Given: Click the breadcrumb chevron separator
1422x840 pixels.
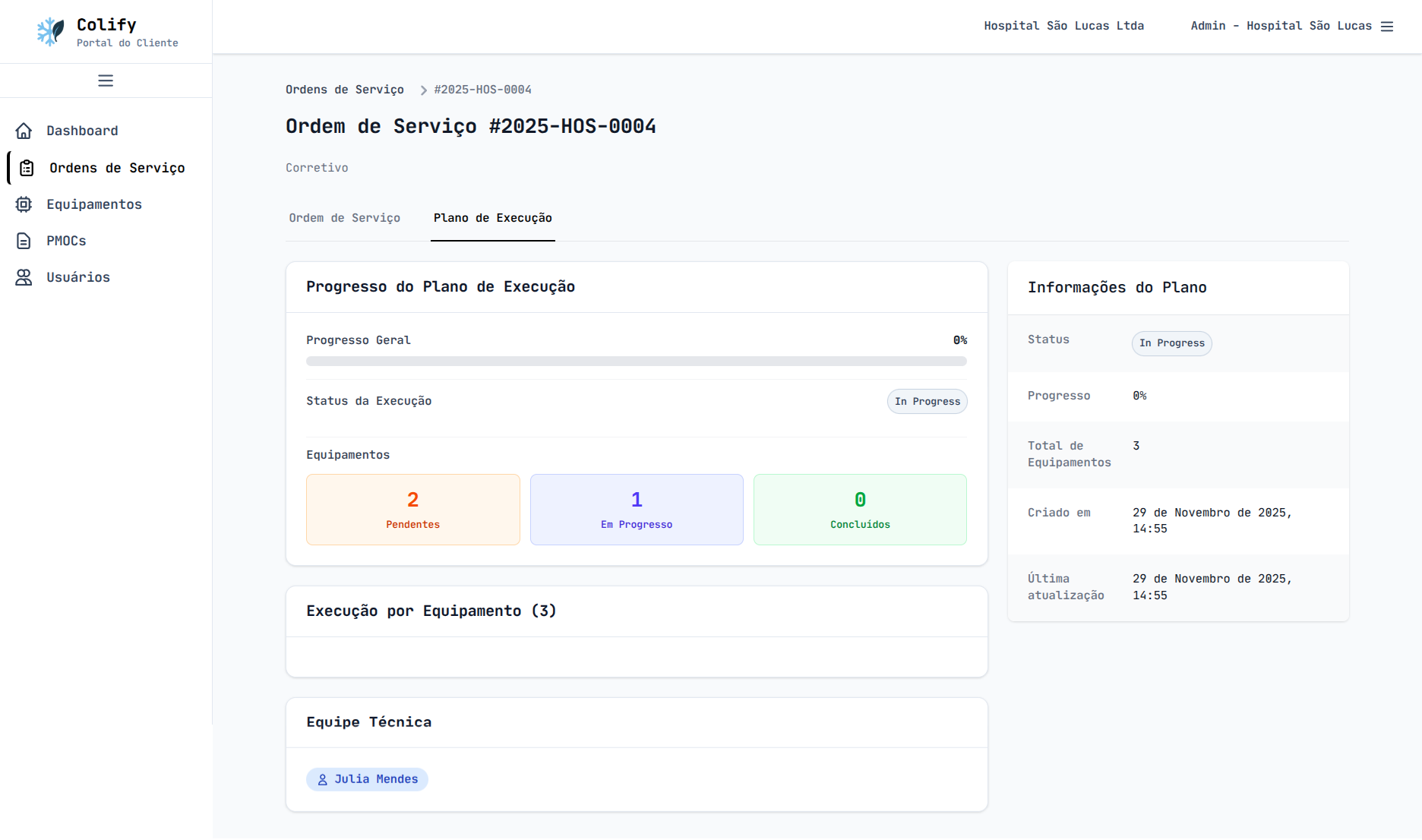Looking at the screenshot, I should pos(423,90).
